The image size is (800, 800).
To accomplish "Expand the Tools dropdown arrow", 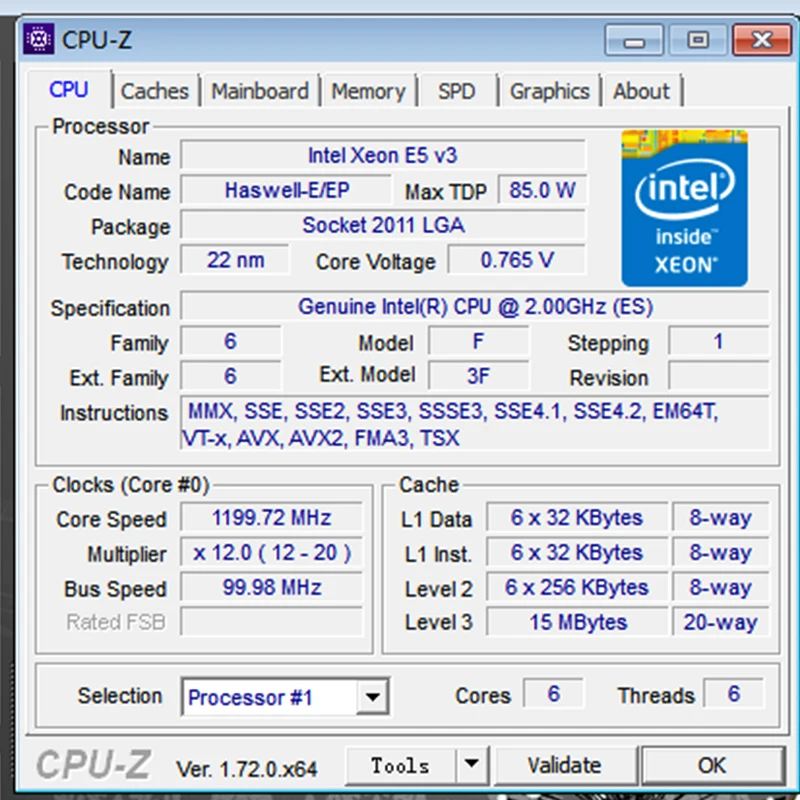I will pyautogui.click(x=472, y=764).
